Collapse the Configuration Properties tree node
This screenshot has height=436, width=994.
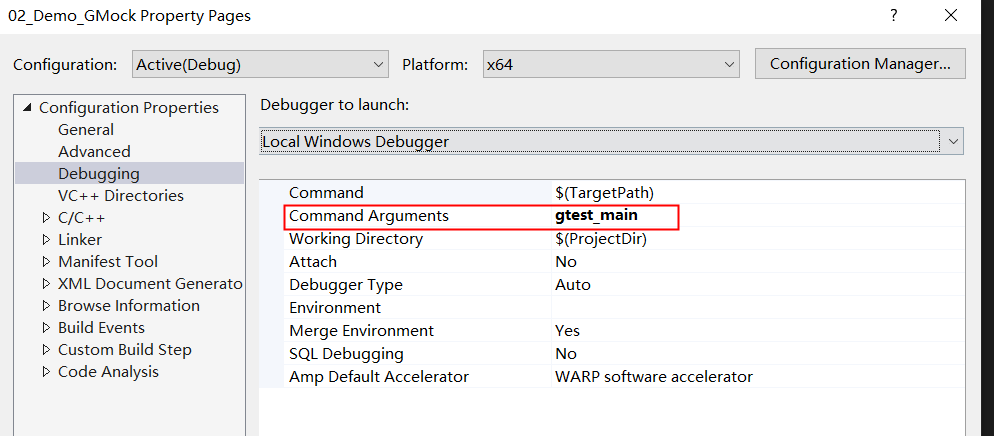coord(27,108)
